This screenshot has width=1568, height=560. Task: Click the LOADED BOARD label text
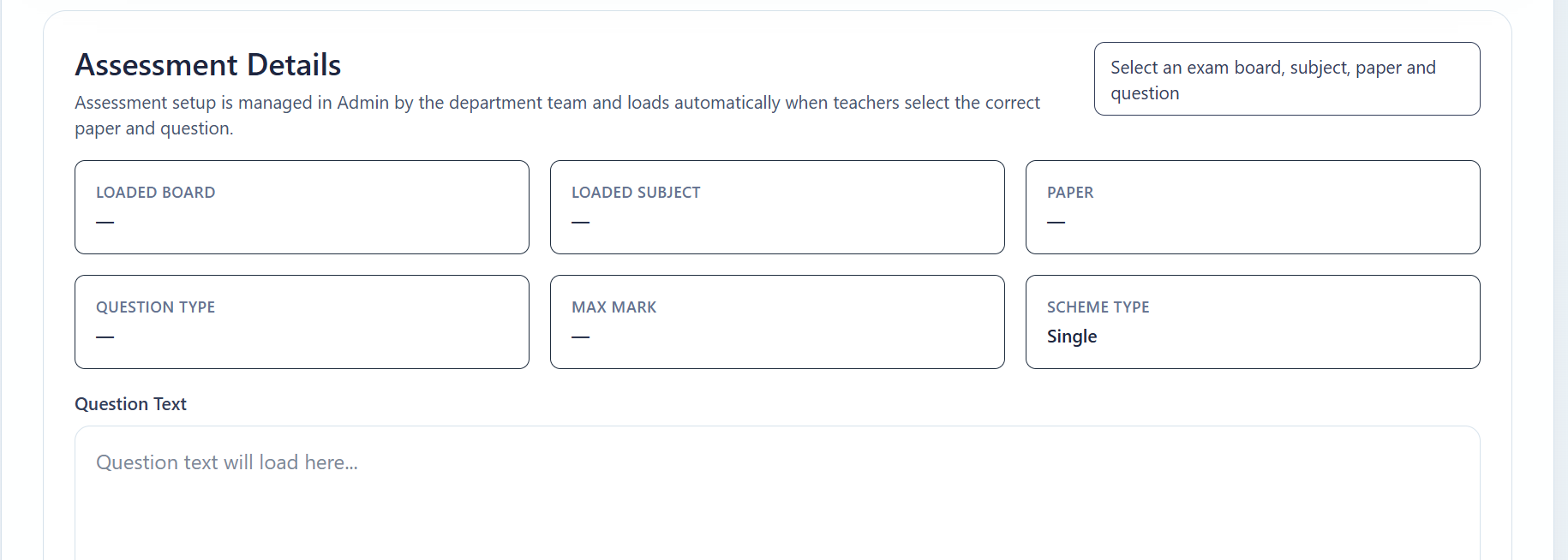tap(155, 193)
